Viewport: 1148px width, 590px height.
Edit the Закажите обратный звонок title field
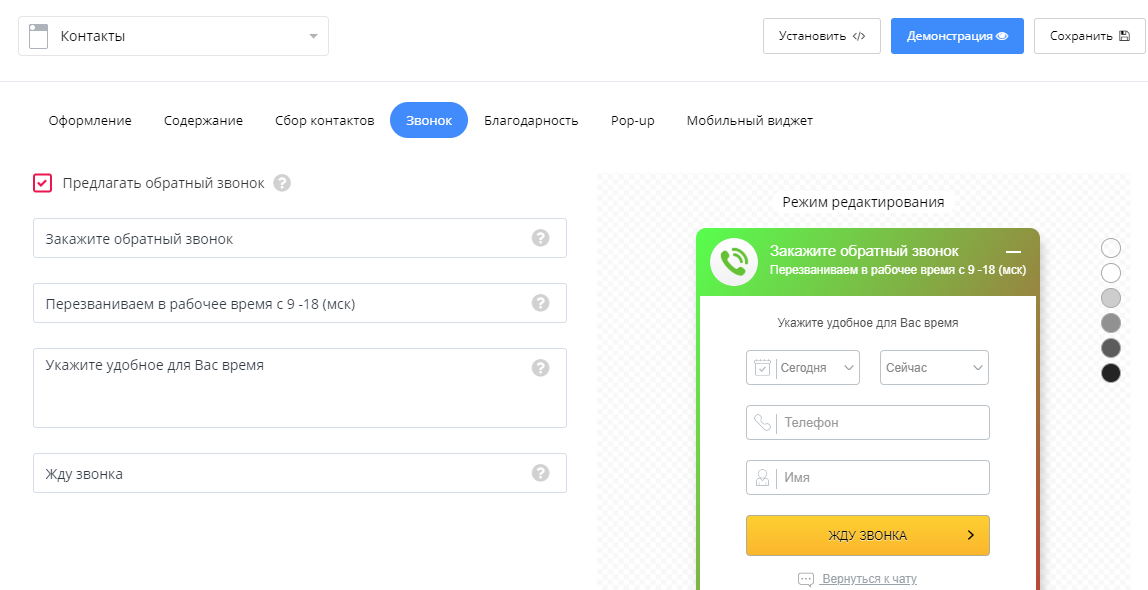(x=299, y=238)
